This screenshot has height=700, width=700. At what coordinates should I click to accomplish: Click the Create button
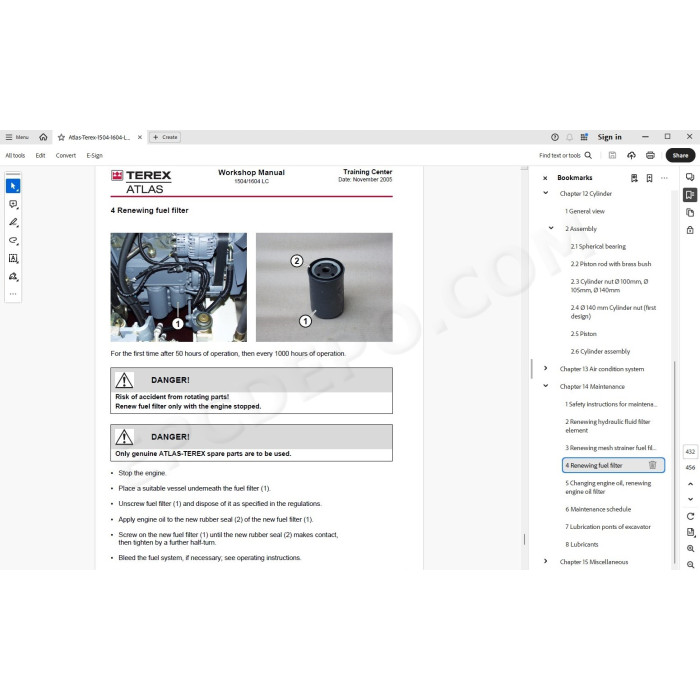point(165,137)
